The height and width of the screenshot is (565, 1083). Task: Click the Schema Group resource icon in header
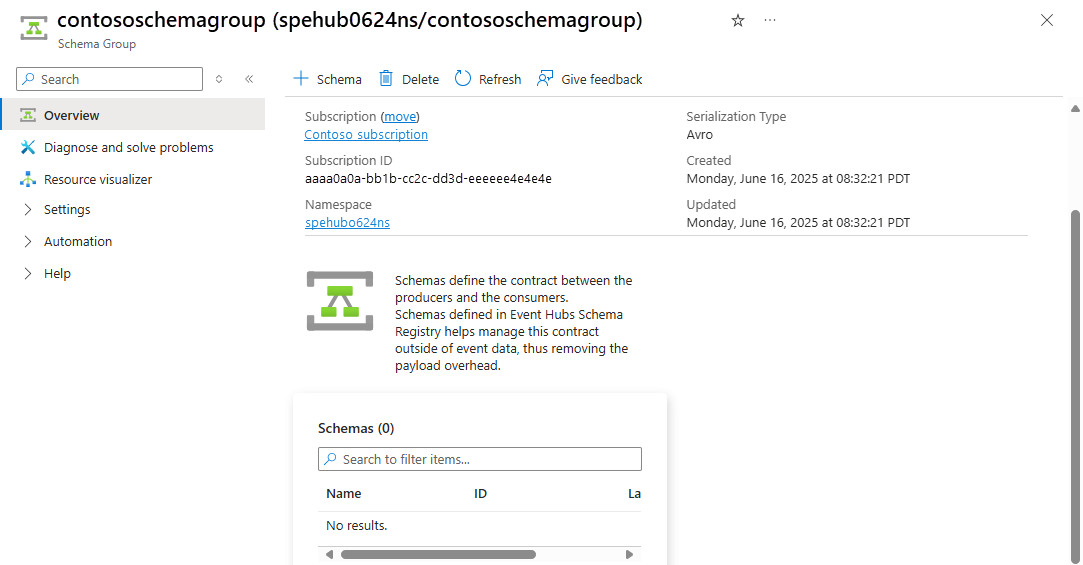pyautogui.click(x=33, y=28)
